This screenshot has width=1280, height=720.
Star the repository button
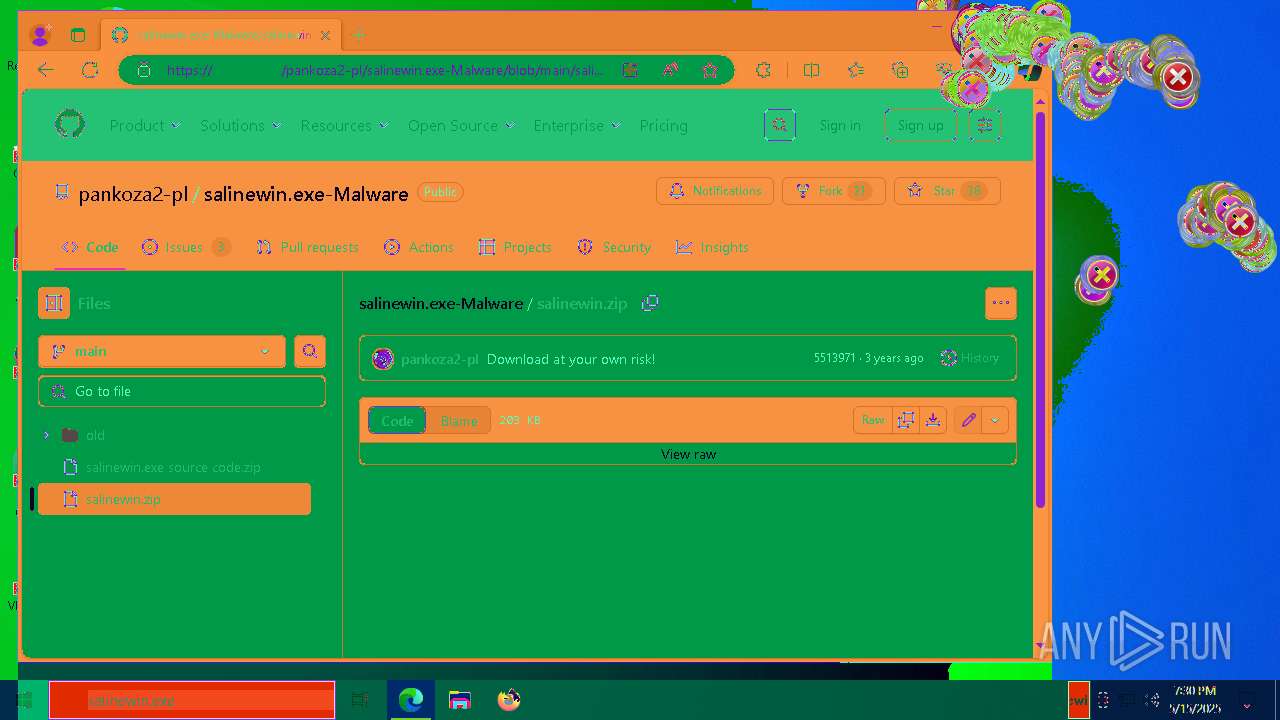coord(948,191)
